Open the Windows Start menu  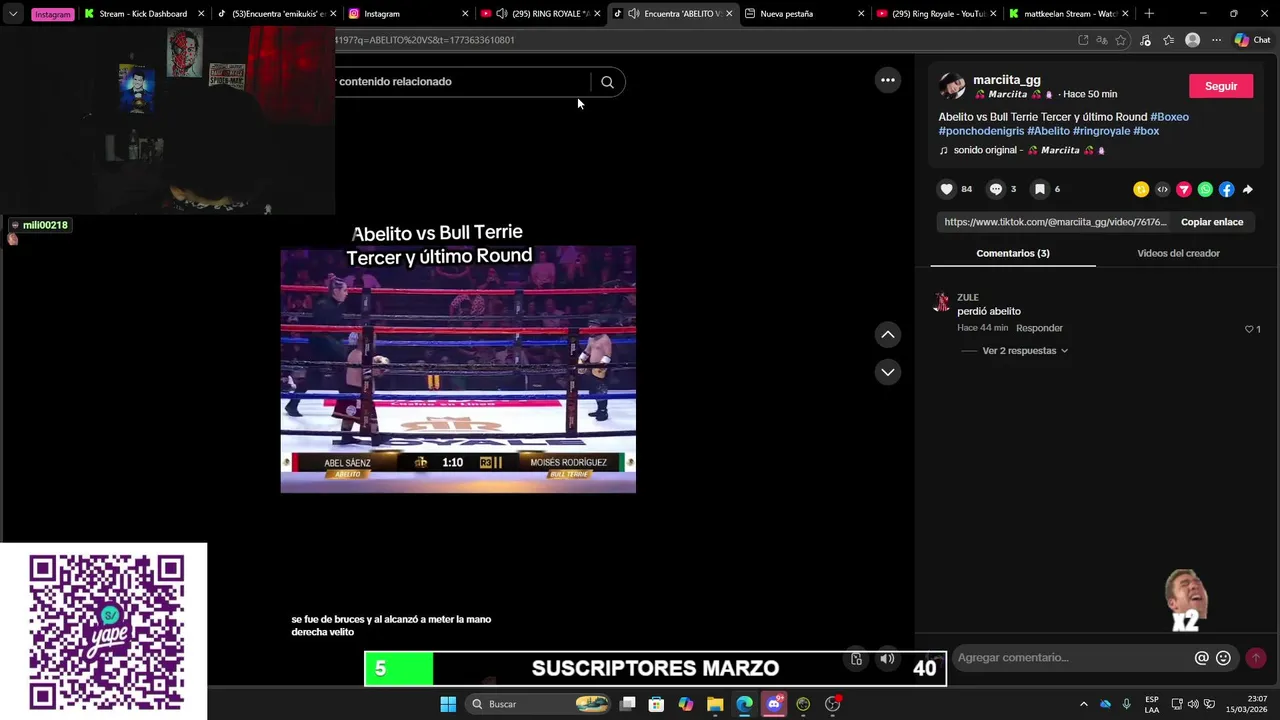tap(448, 704)
